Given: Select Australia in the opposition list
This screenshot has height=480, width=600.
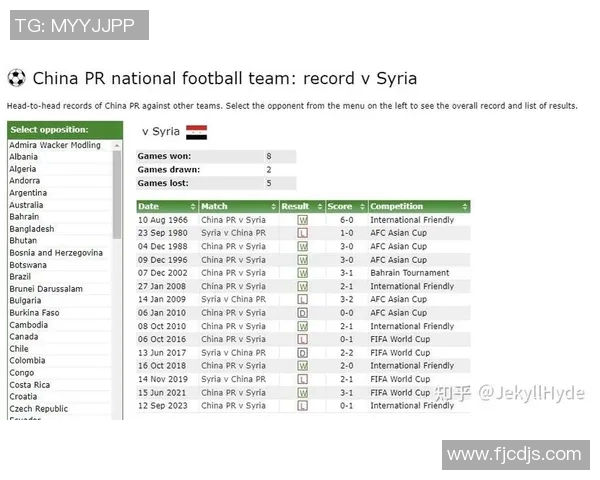Looking at the screenshot, I should tap(26, 205).
